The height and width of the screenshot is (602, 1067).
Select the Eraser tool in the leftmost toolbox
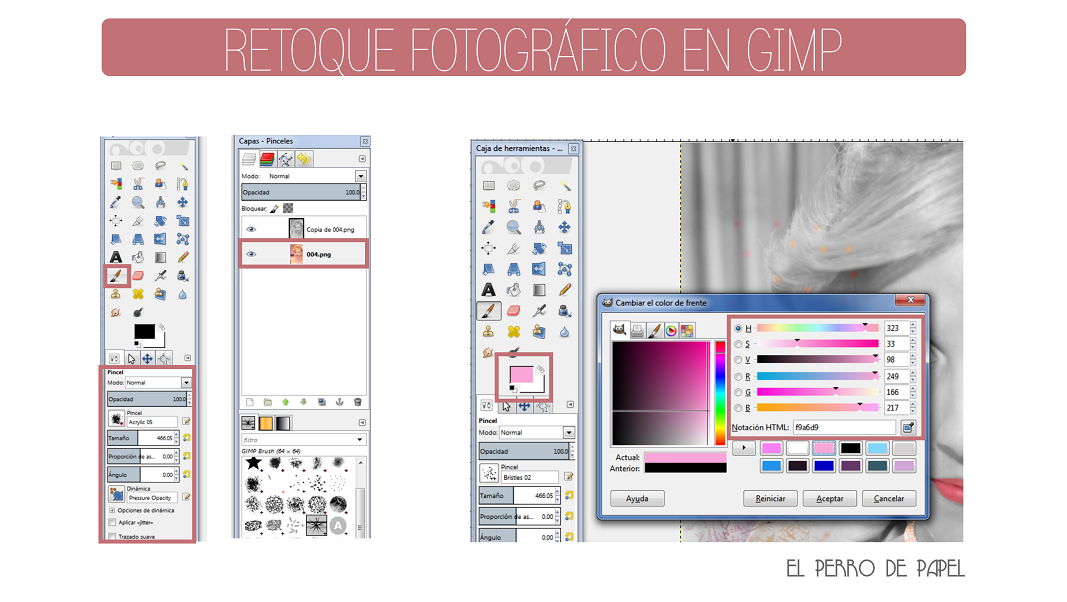coord(138,275)
